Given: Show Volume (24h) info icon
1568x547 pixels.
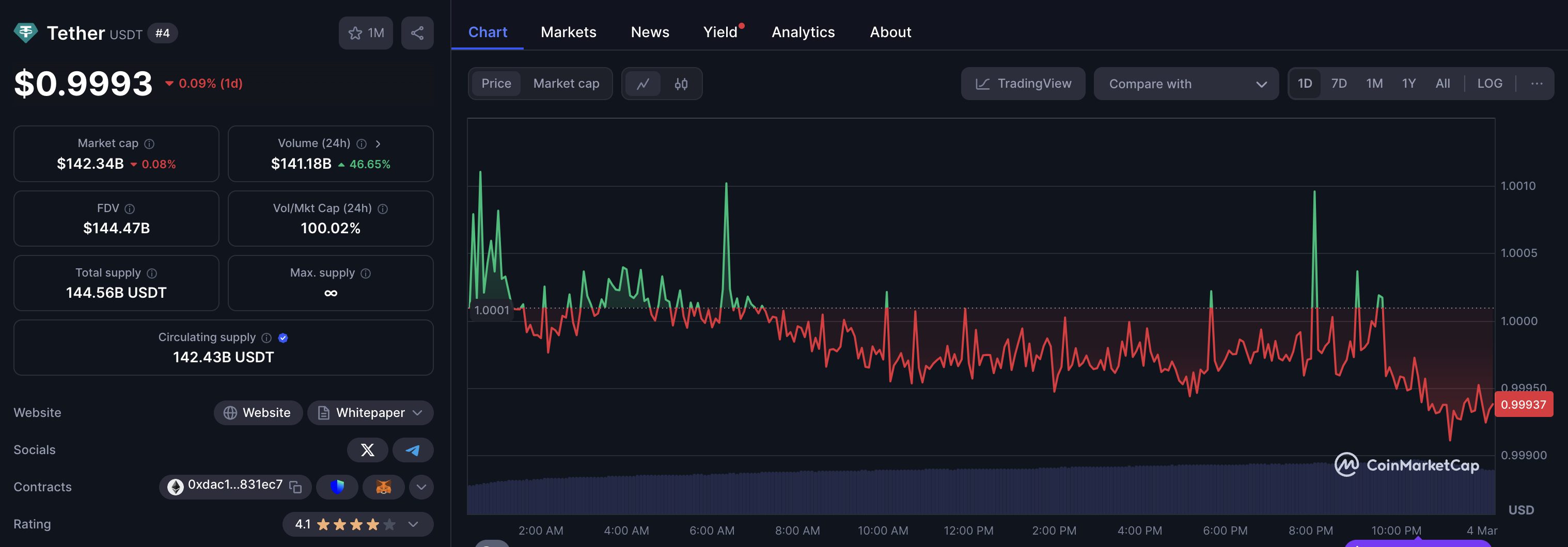Looking at the screenshot, I should [362, 143].
